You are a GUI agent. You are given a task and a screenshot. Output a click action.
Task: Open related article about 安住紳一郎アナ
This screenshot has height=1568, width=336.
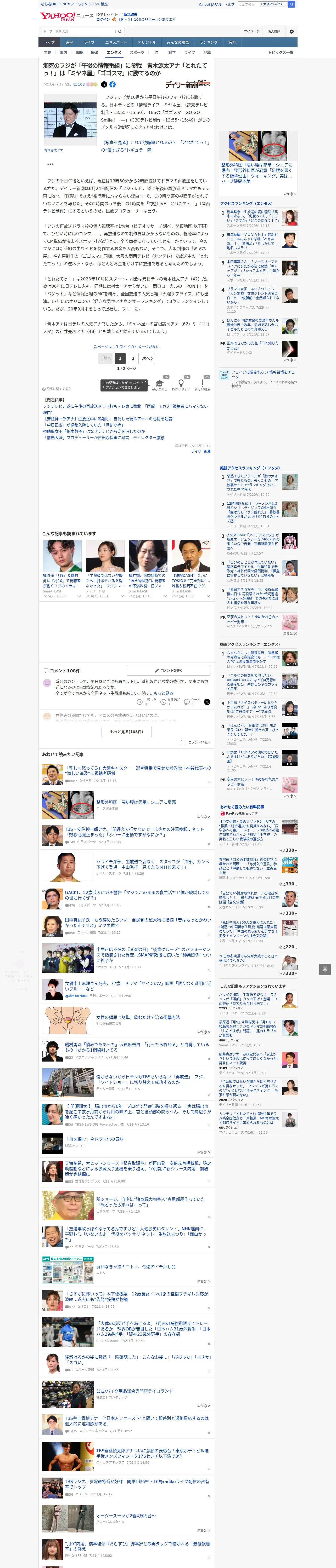107,419
